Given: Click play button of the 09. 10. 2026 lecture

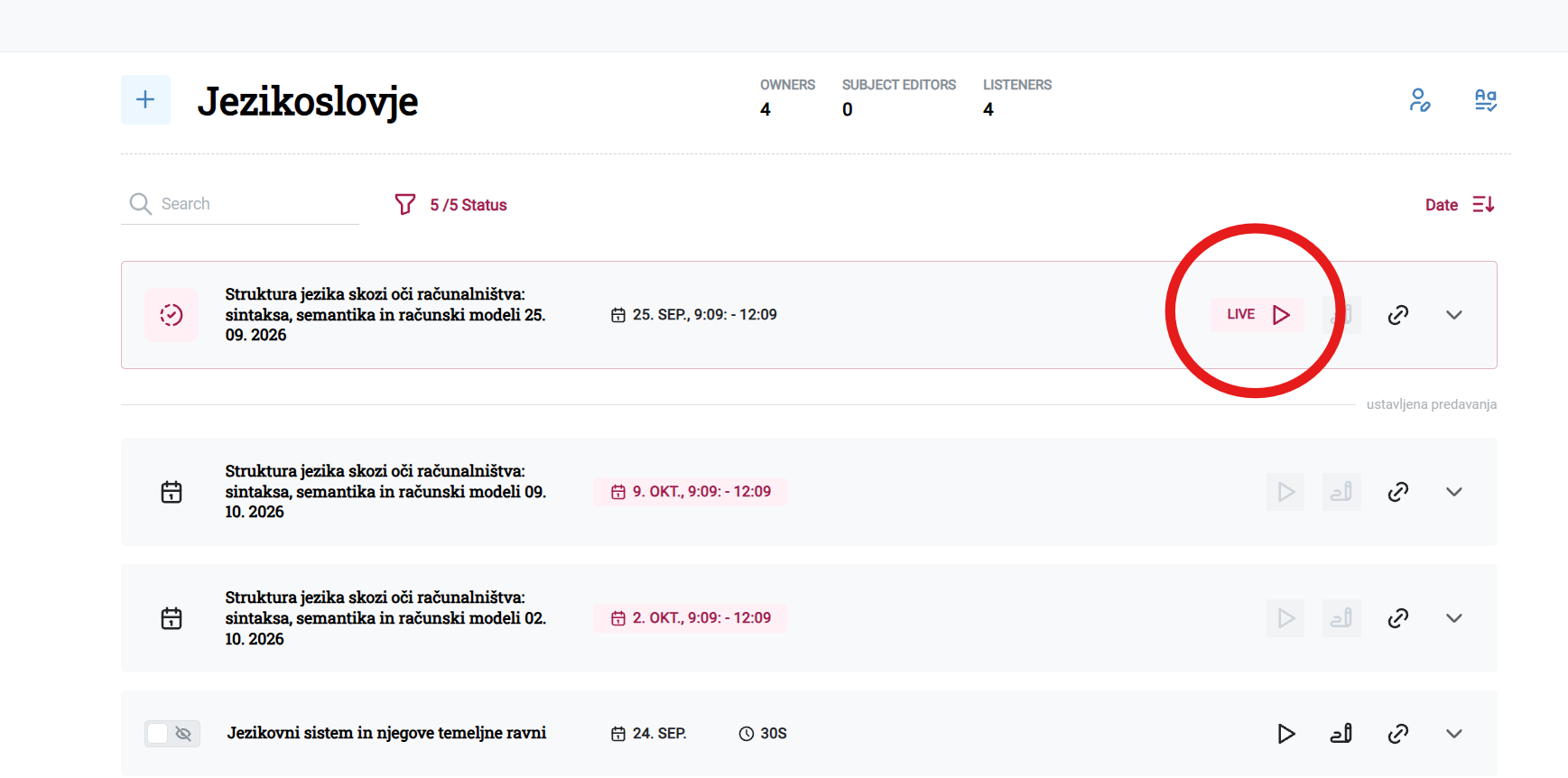Looking at the screenshot, I should (1285, 492).
